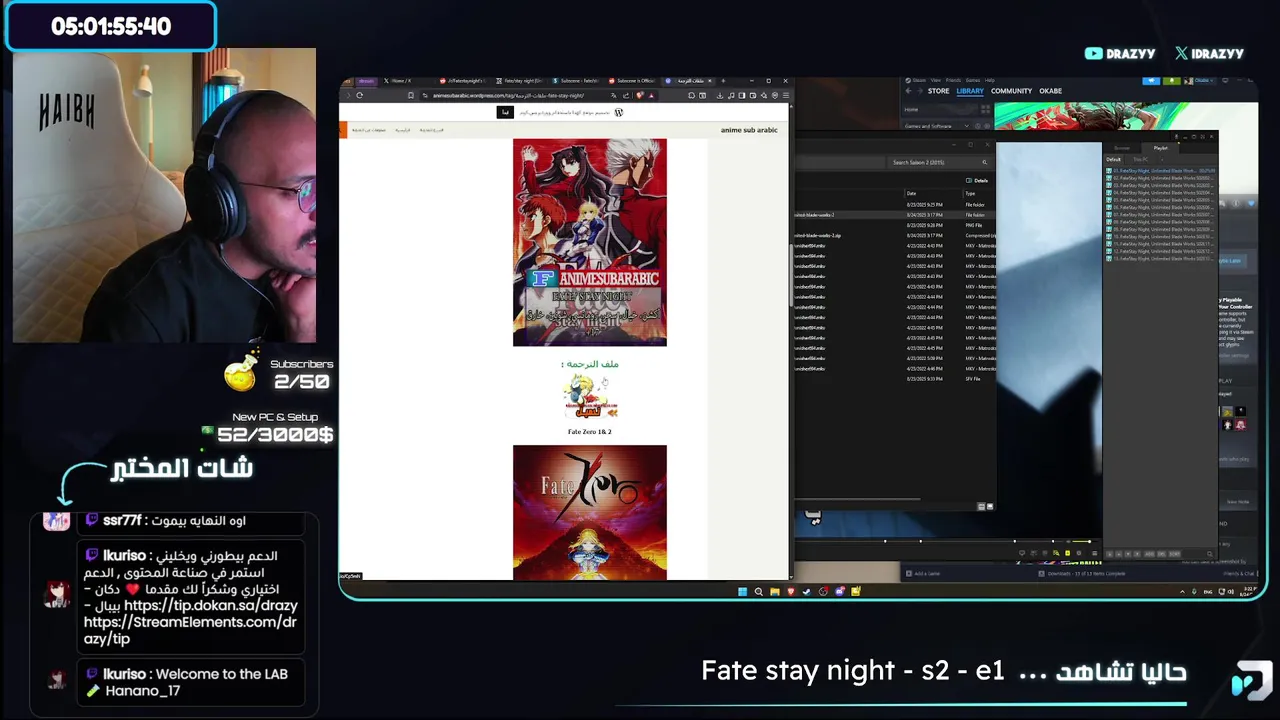Image resolution: width=1280 pixels, height=720 pixels.
Task: Click the subtitle download image under ملف الترجمة
Action: tap(590, 398)
